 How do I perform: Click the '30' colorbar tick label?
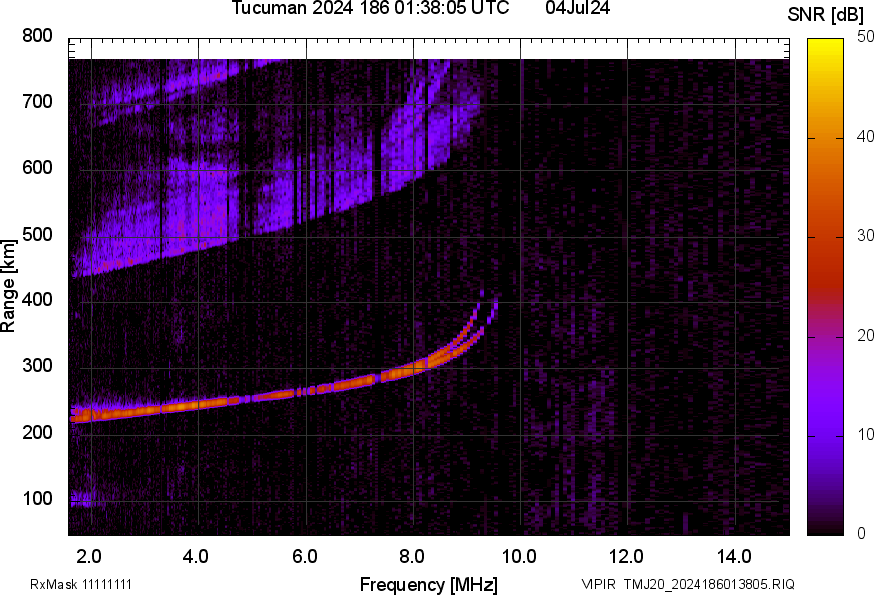[x=865, y=235]
